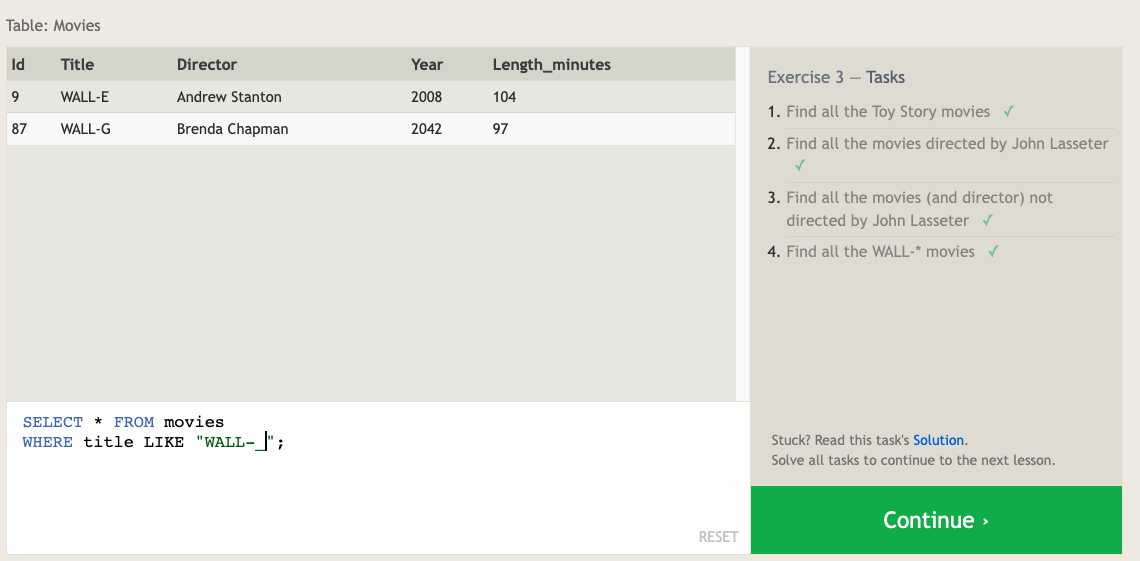Click the SELECT keyword in the query editor
The image size is (1140, 561).
tap(52, 422)
